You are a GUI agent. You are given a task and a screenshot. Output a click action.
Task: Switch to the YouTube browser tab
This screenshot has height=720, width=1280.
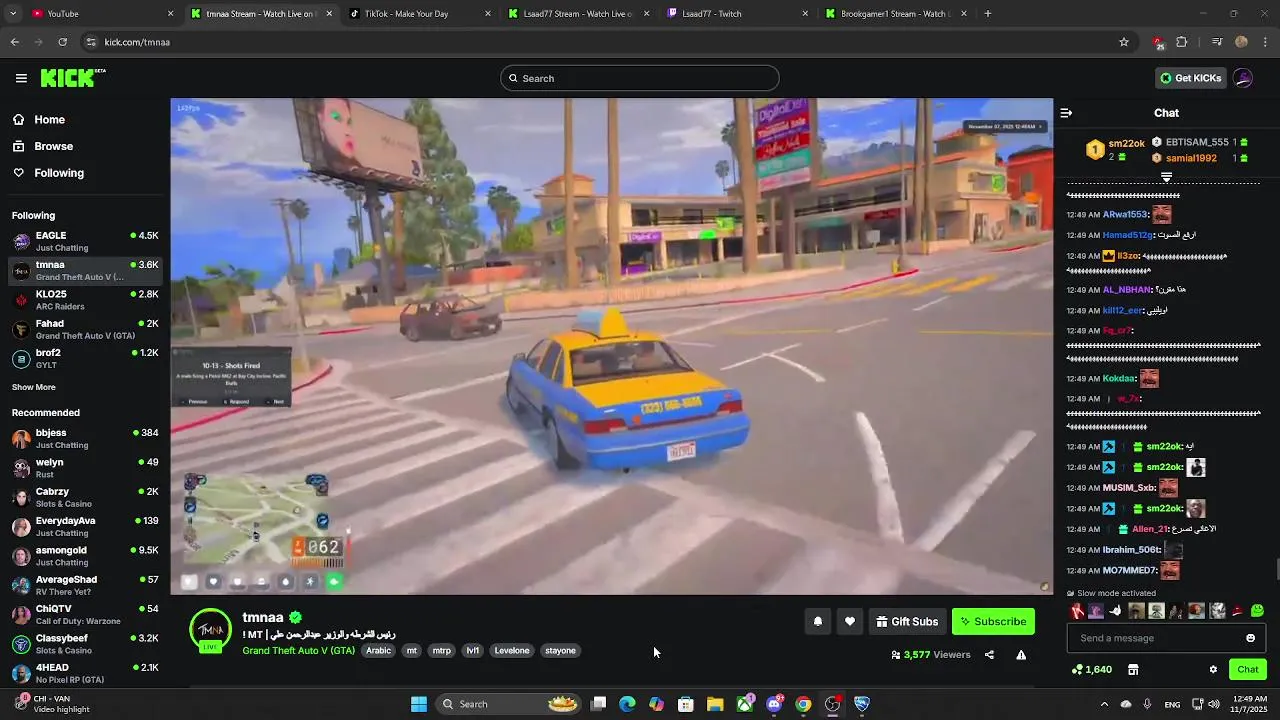(x=98, y=14)
